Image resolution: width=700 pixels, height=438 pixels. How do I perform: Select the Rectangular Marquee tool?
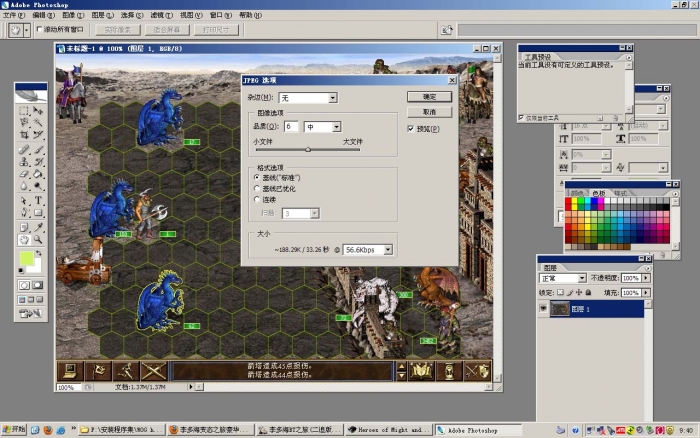coord(24,110)
